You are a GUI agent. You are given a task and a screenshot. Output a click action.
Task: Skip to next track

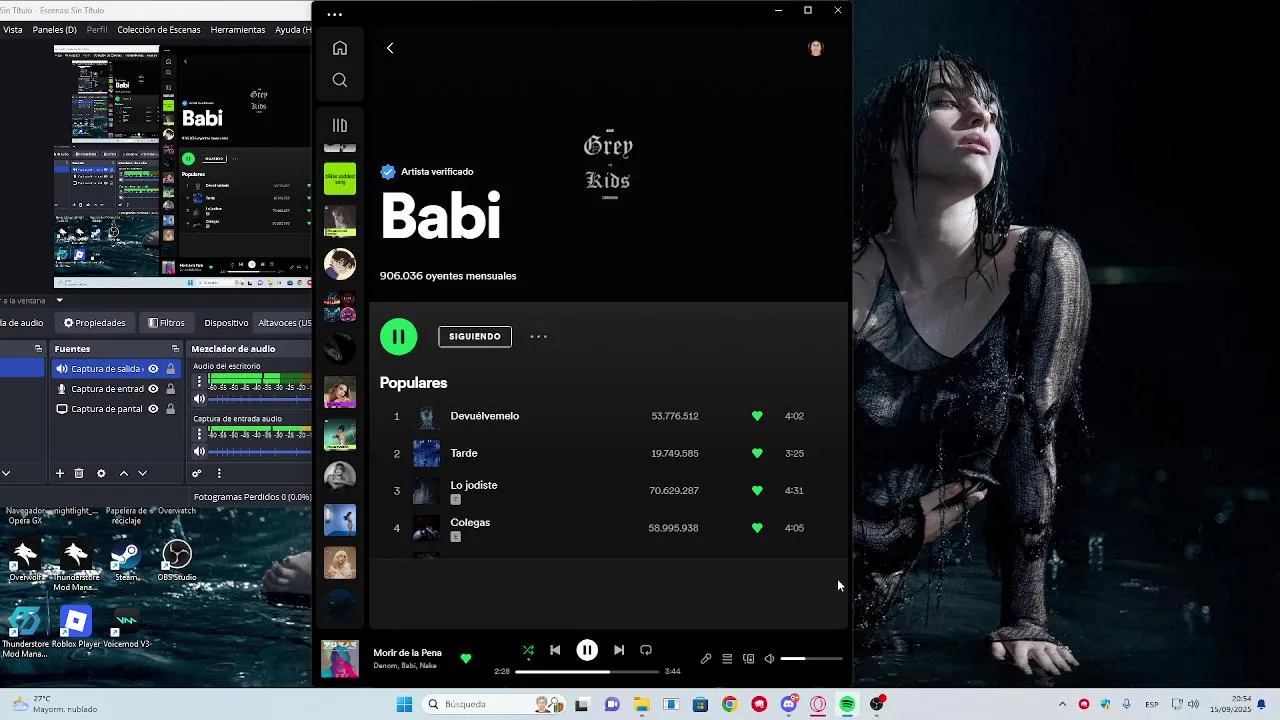(x=619, y=650)
